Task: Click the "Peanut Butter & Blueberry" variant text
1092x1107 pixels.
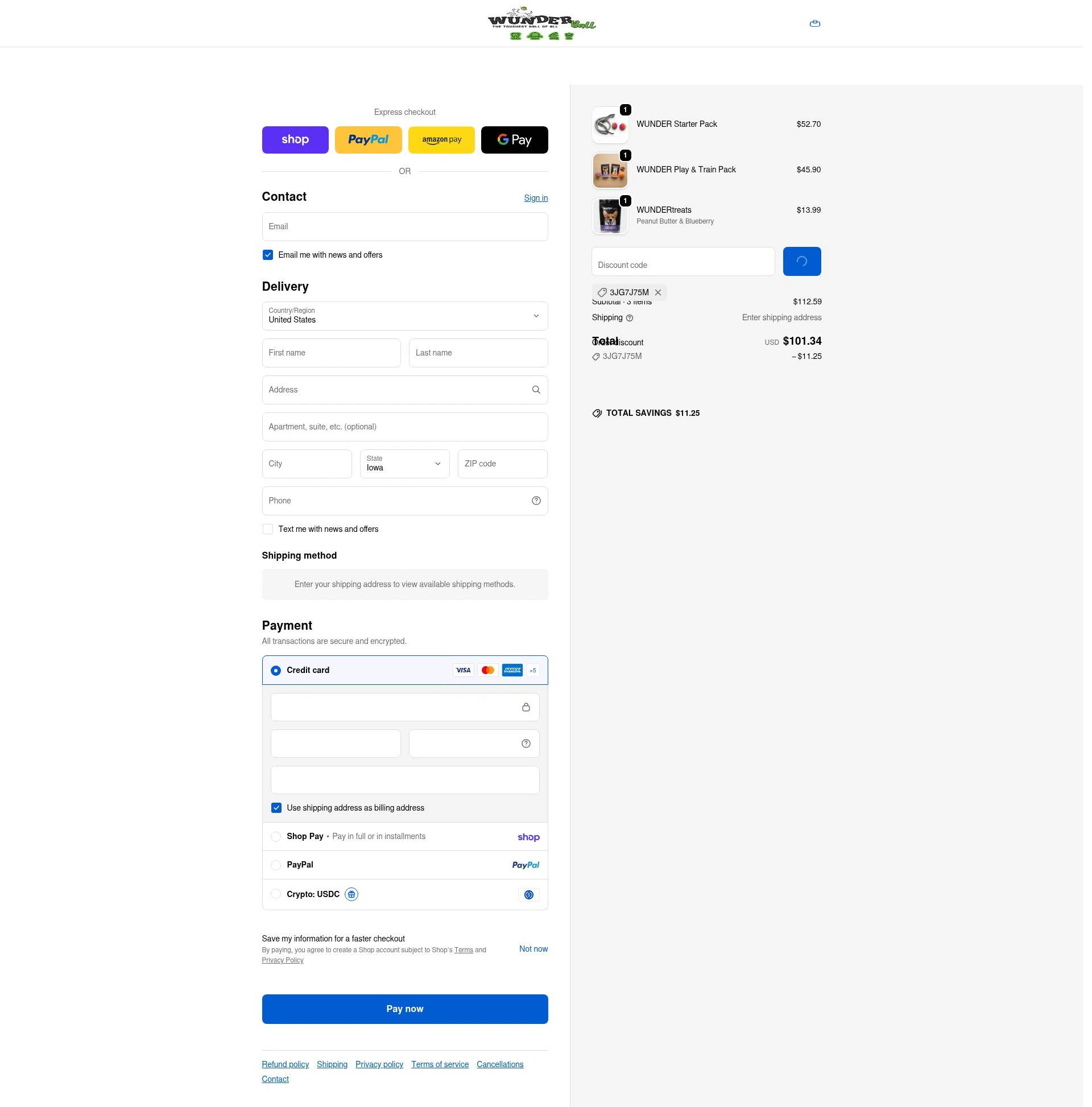Action: pos(675,221)
